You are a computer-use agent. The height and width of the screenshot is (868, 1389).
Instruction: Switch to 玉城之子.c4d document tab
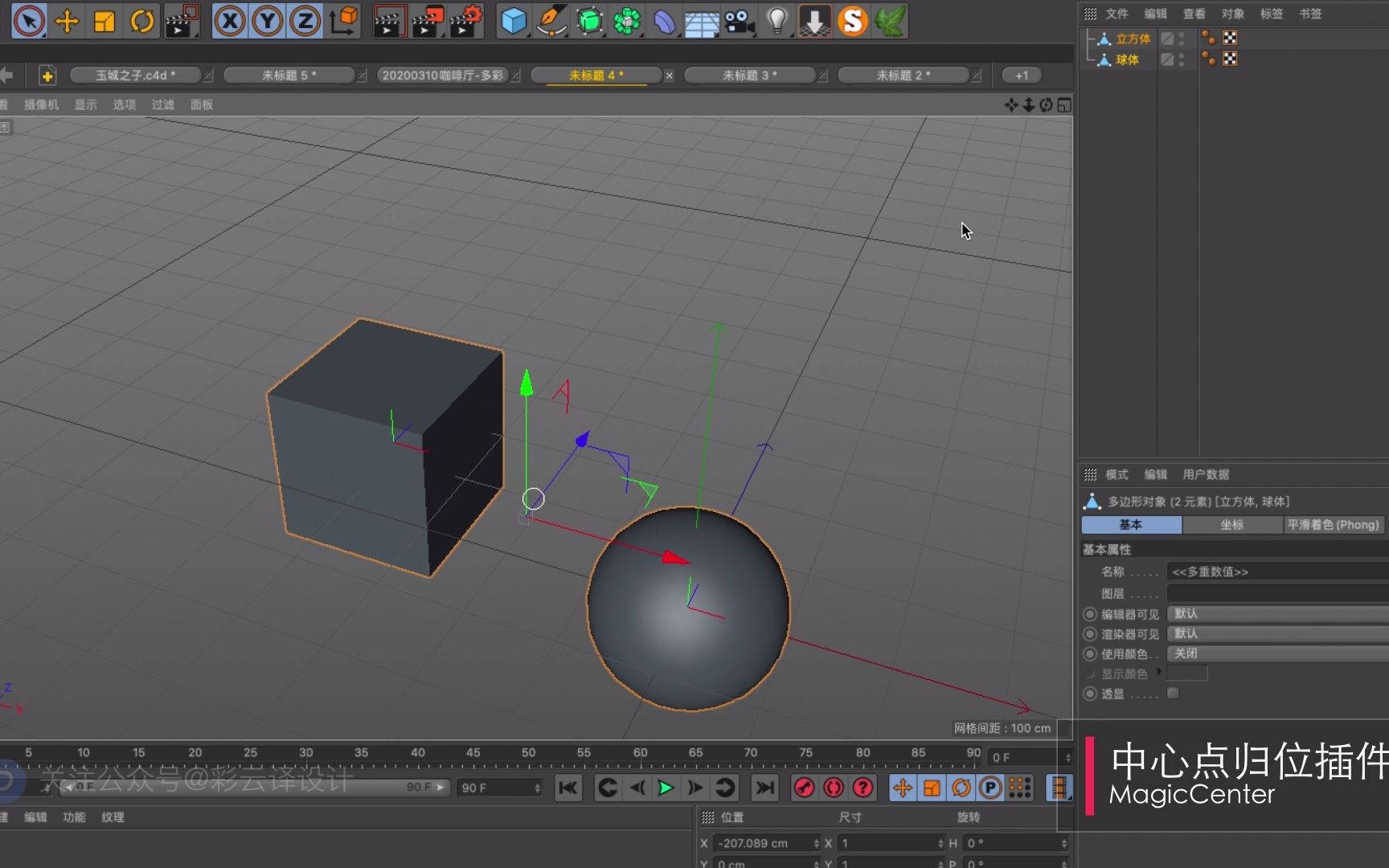[135, 76]
